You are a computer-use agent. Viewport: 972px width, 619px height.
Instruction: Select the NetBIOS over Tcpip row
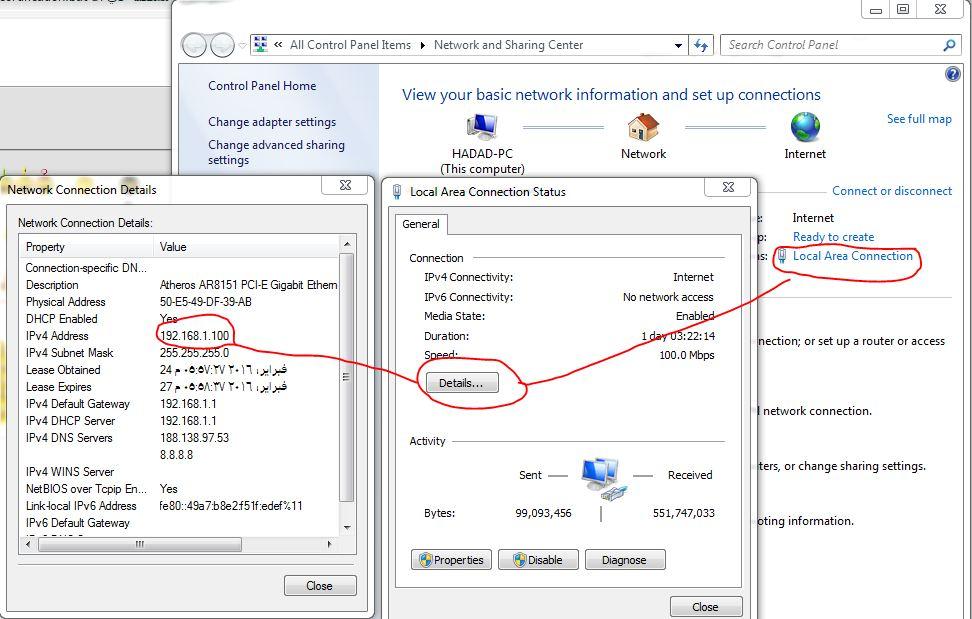click(179, 489)
